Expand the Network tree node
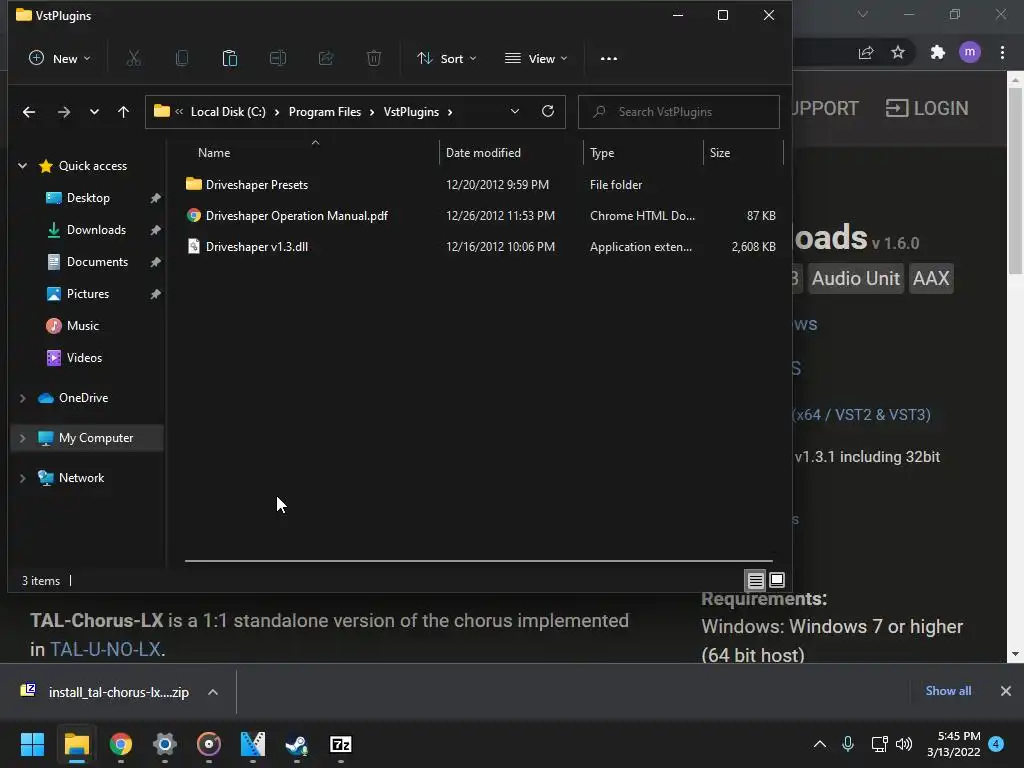1024x768 pixels. pos(23,478)
